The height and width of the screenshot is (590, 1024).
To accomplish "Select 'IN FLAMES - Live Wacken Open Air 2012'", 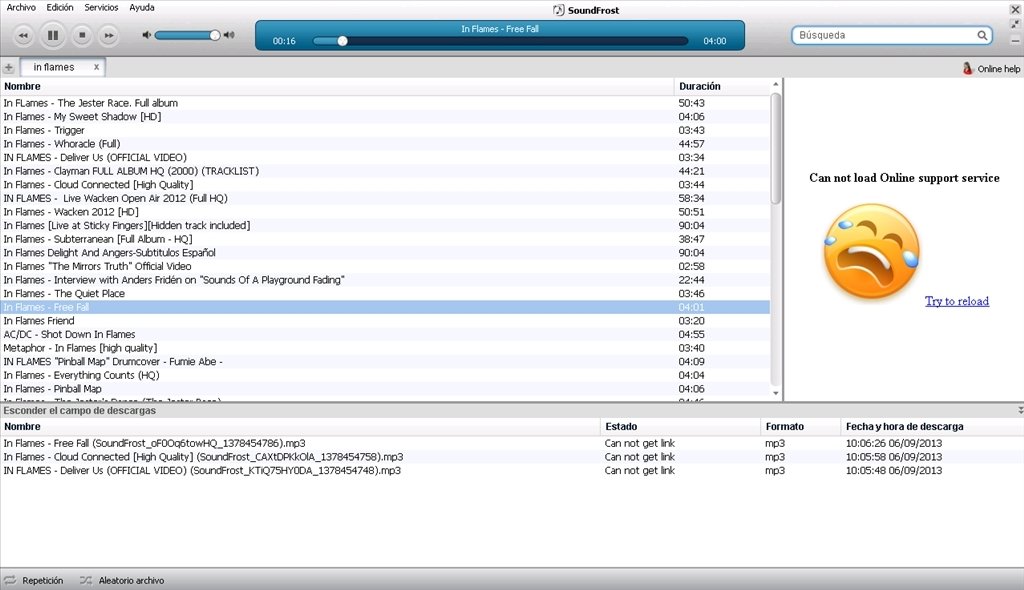I will 385,198.
